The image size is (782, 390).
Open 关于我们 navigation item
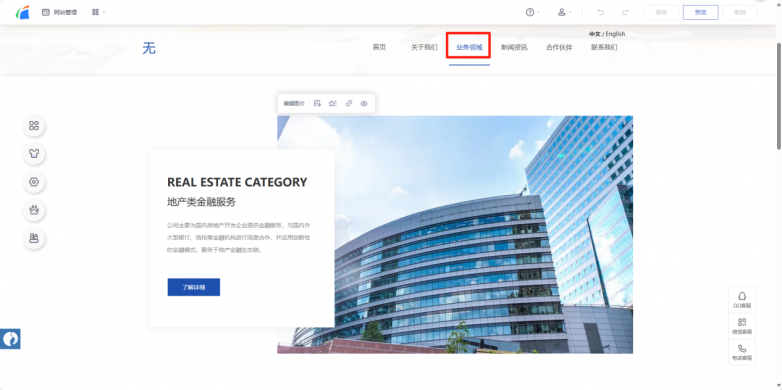pyautogui.click(x=424, y=47)
